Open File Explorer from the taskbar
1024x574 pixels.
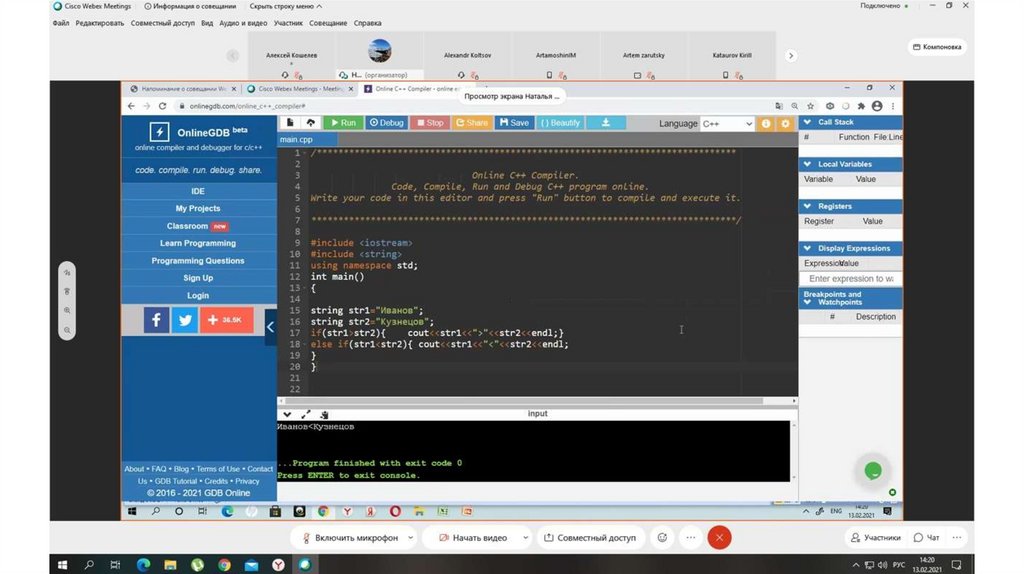pos(170,565)
